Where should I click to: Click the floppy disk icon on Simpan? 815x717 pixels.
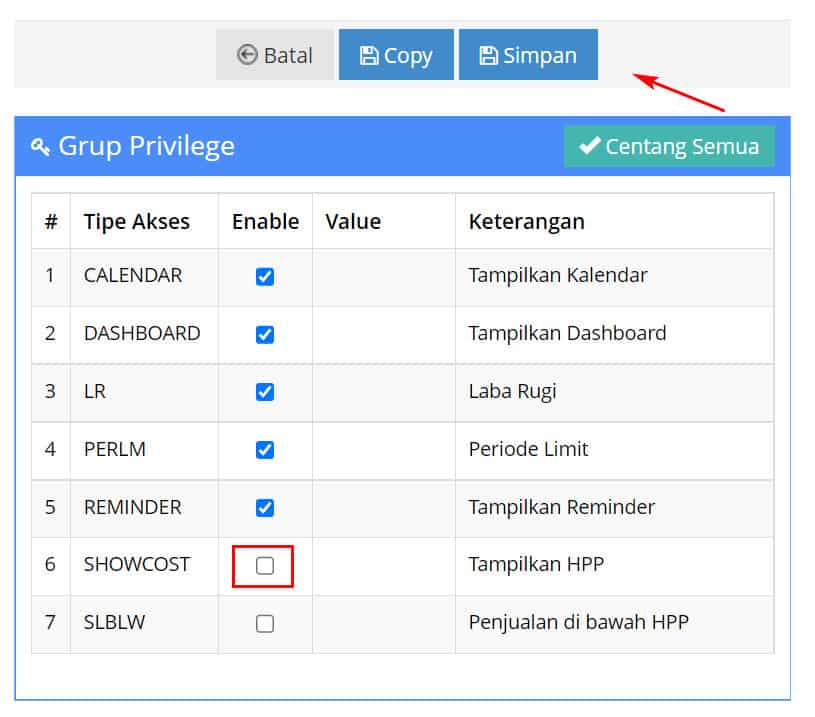[488, 55]
